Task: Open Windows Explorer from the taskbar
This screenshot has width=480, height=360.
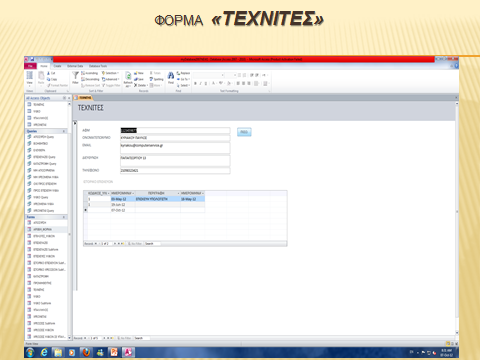Action: click(x=58, y=352)
